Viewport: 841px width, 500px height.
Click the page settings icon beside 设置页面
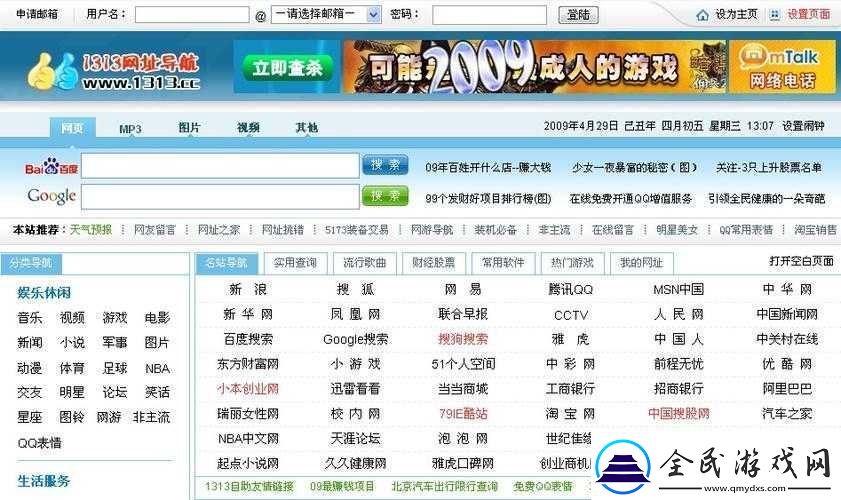point(774,15)
